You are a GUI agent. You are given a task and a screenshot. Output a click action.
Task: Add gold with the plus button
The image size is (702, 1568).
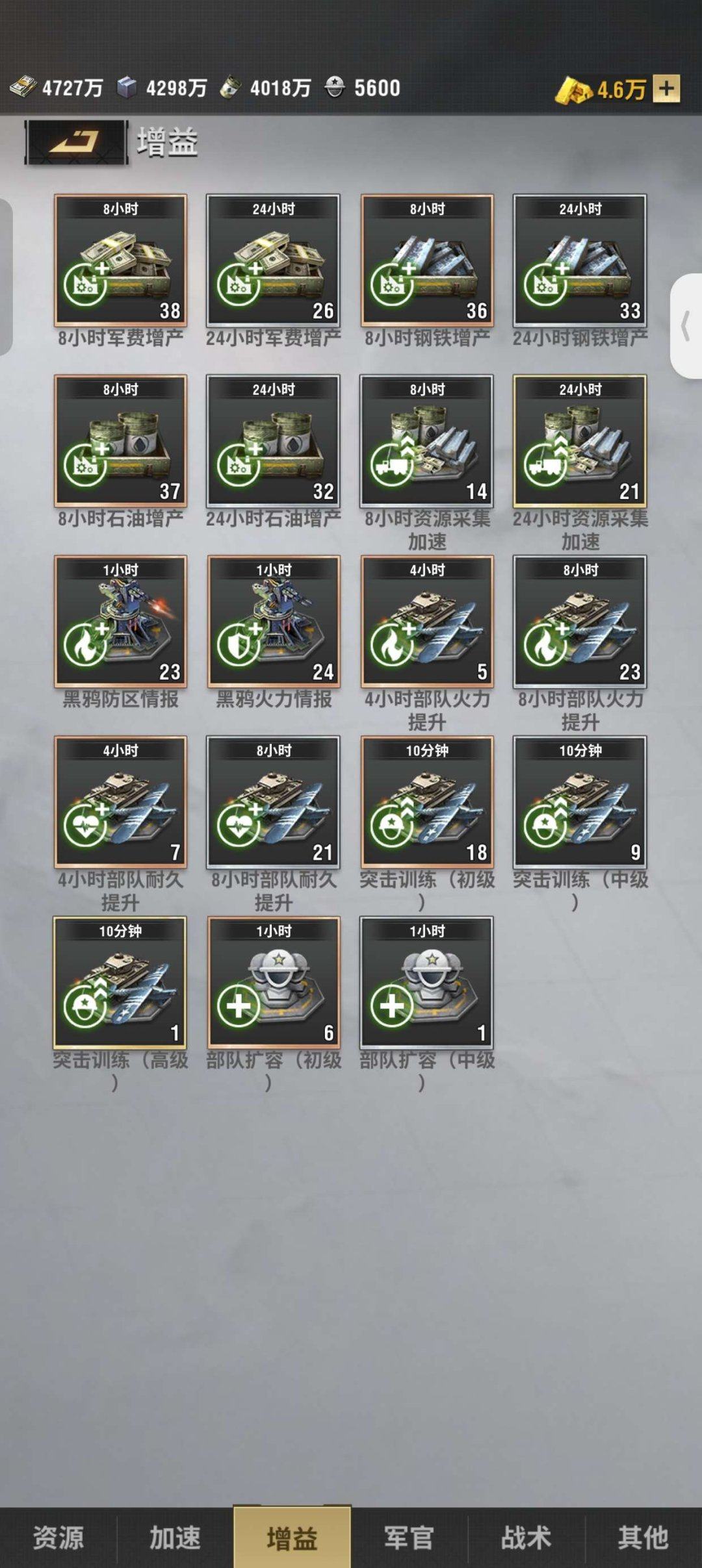point(666,88)
